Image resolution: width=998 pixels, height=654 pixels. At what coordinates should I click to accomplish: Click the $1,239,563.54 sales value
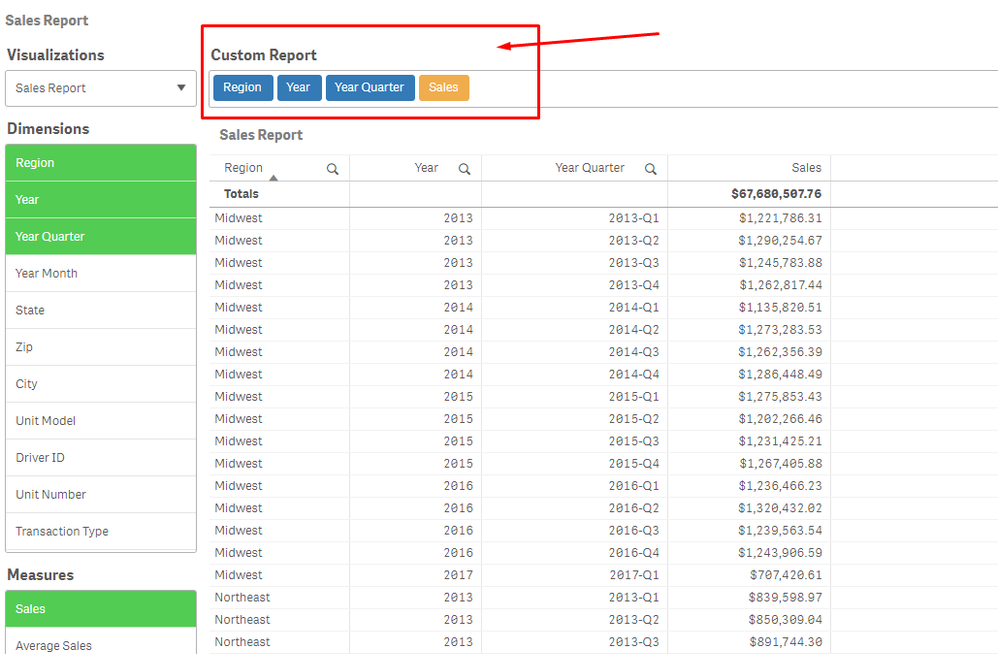point(780,530)
